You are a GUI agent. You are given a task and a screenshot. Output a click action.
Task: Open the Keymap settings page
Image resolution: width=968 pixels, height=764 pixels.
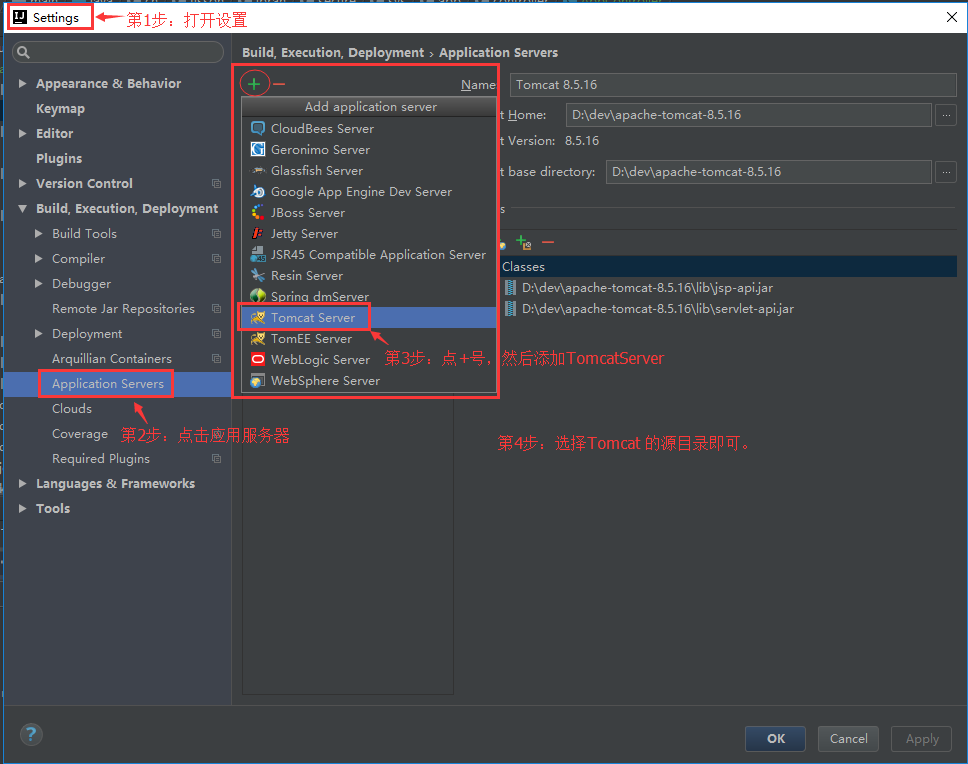(60, 109)
